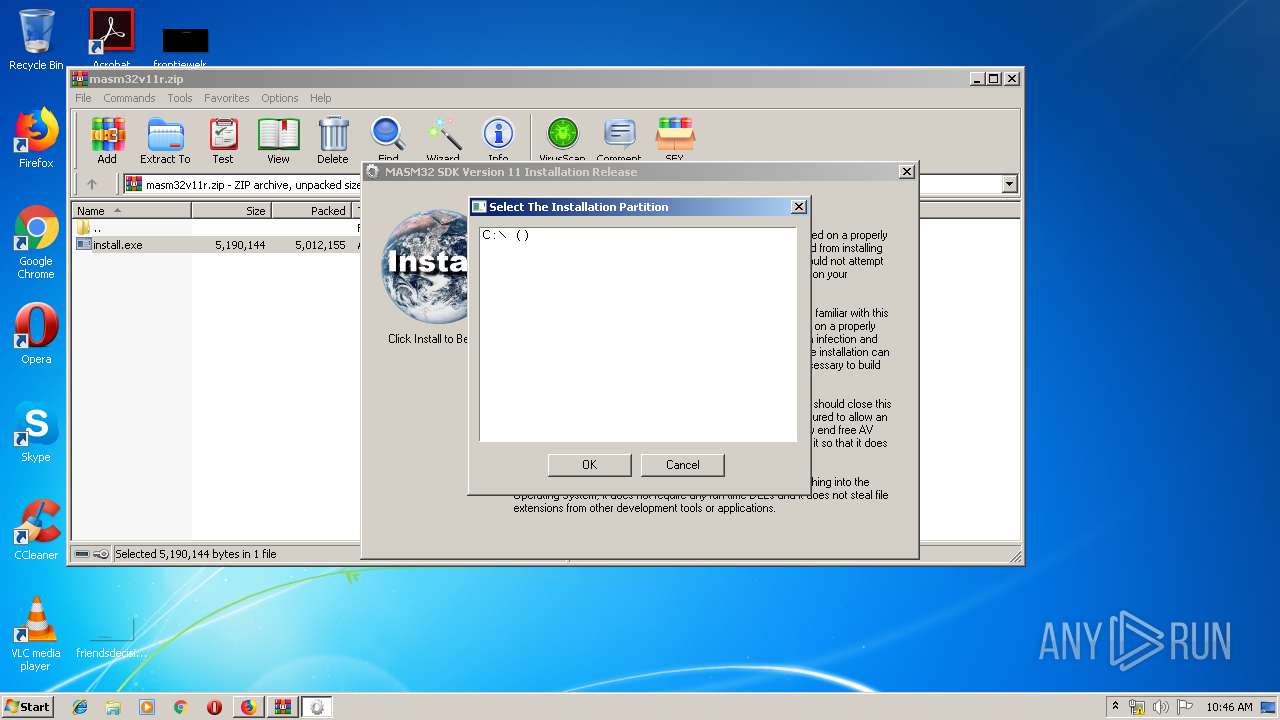This screenshot has width=1280, height=720.
Task: Show hidden tray icons with the arrow
Action: (1116, 706)
